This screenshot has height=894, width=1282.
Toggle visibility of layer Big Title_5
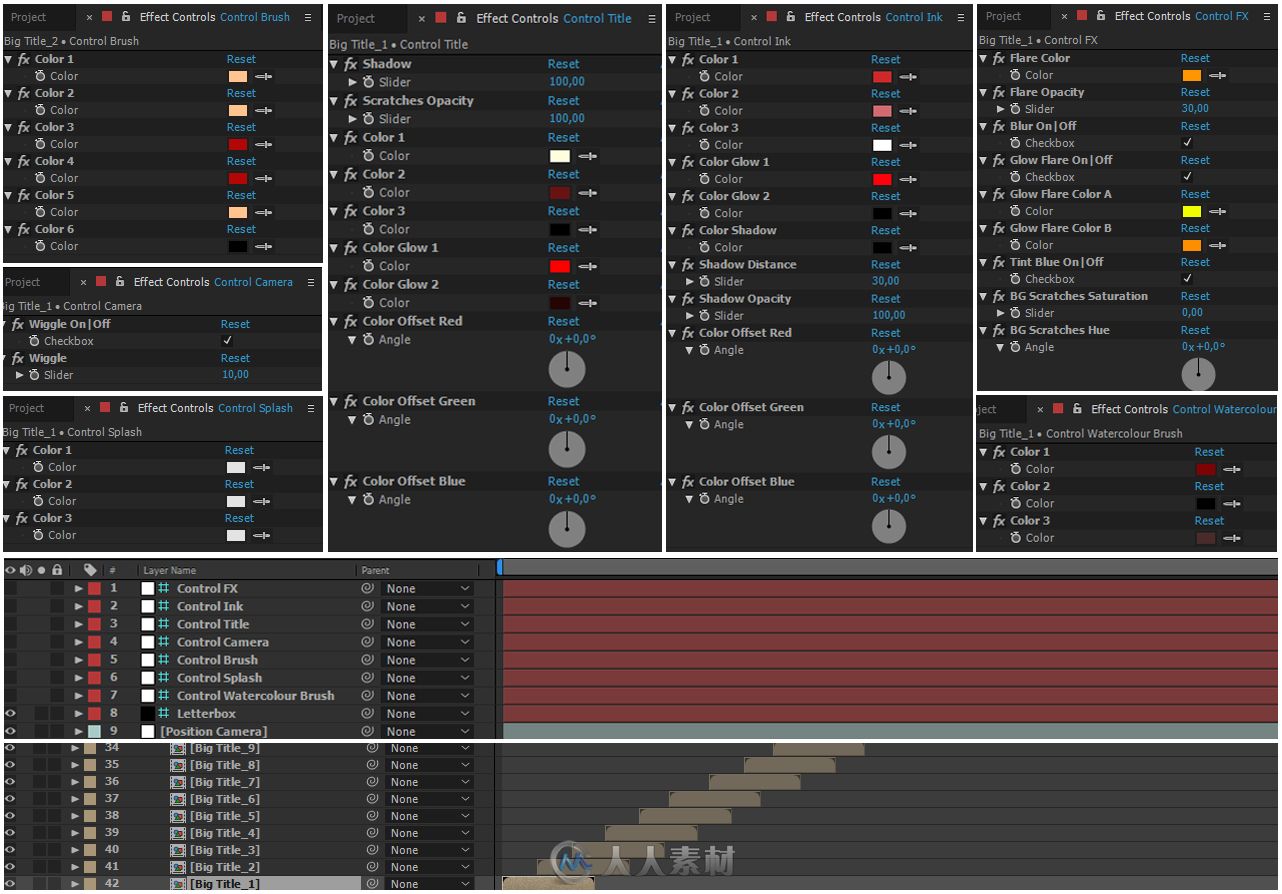pyautogui.click(x=10, y=816)
